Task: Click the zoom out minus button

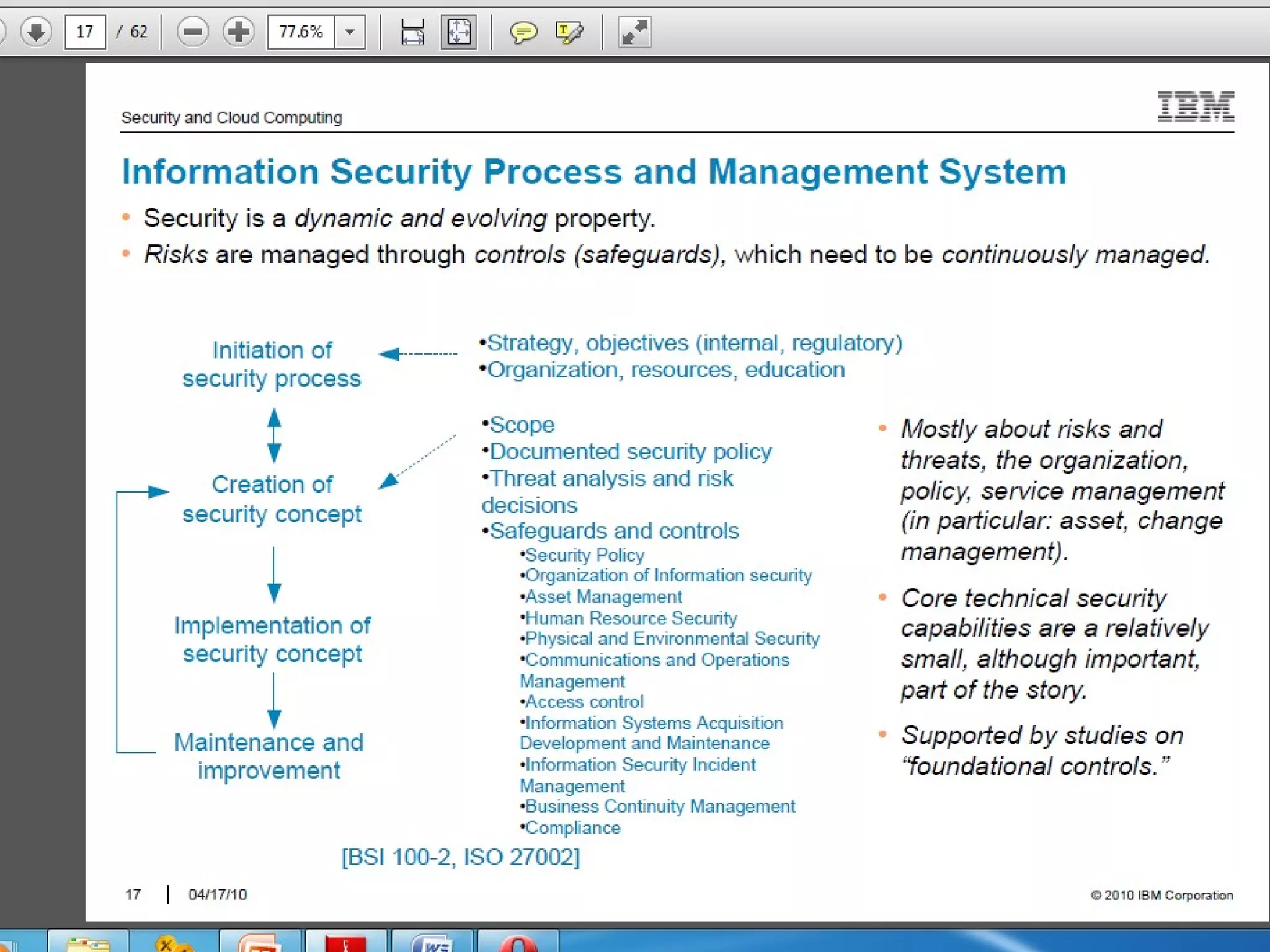Action: pyautogui.click(x=193, y=32)
